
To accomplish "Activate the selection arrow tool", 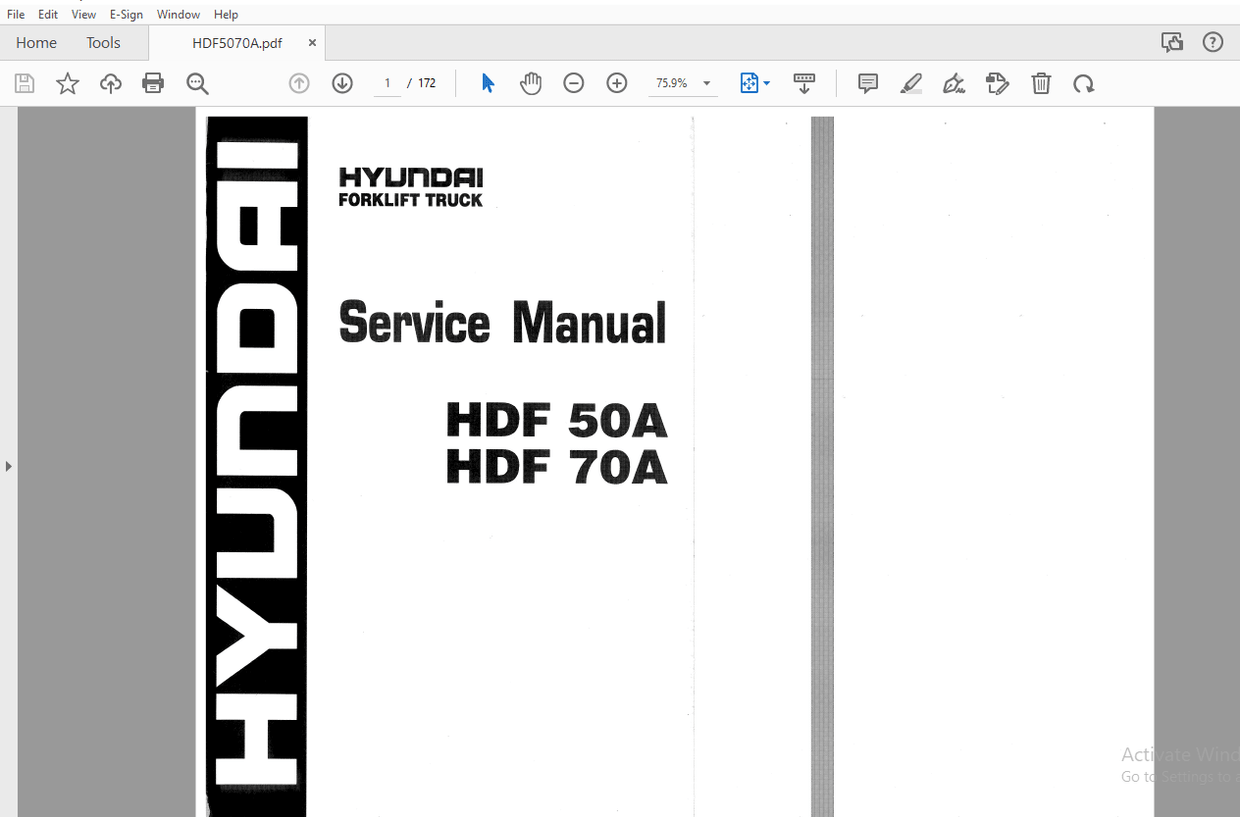I will (x=488, y=83).
